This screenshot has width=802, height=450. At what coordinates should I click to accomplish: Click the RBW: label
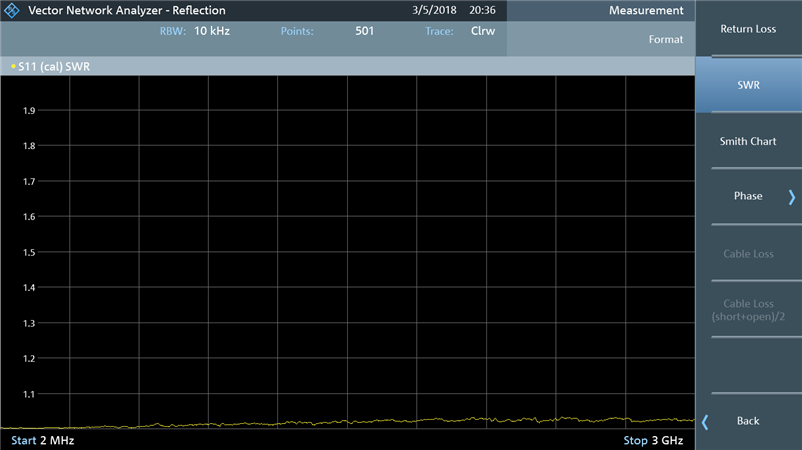pyautogui.click(x=172, y=31)
